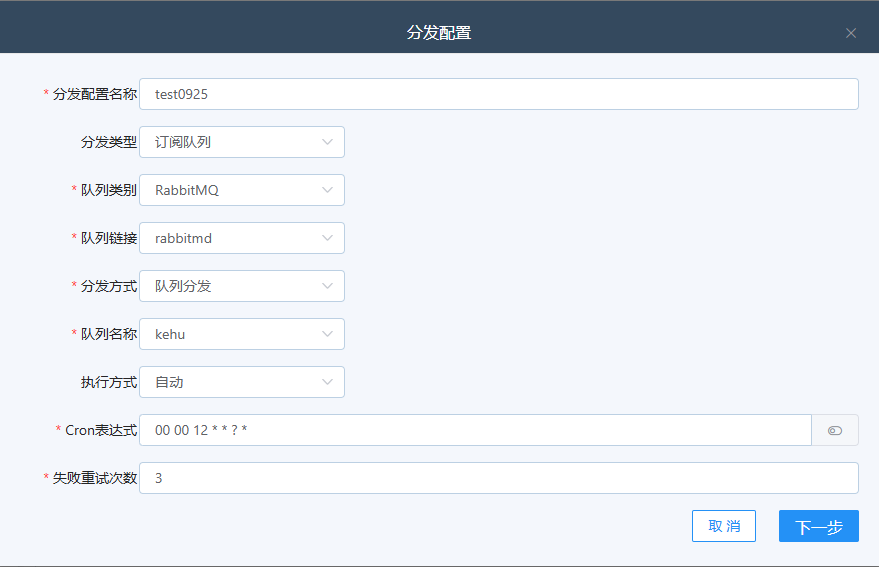879x567 pixels.
Task: Click the 取消 button
Action: [x=724, y=526]
